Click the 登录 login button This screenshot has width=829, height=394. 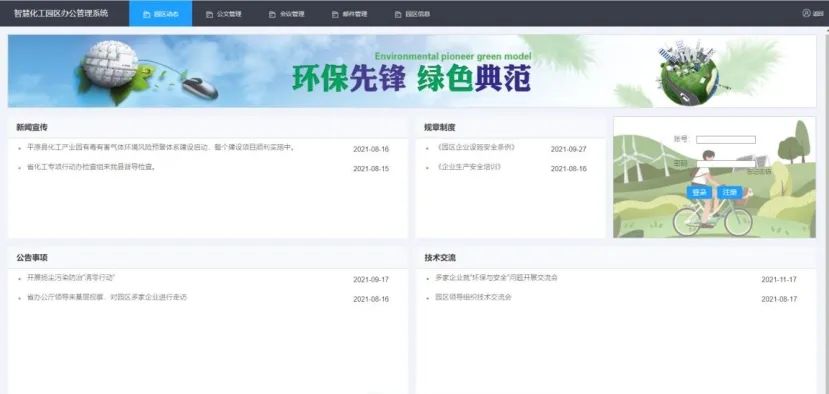(699, 193)
